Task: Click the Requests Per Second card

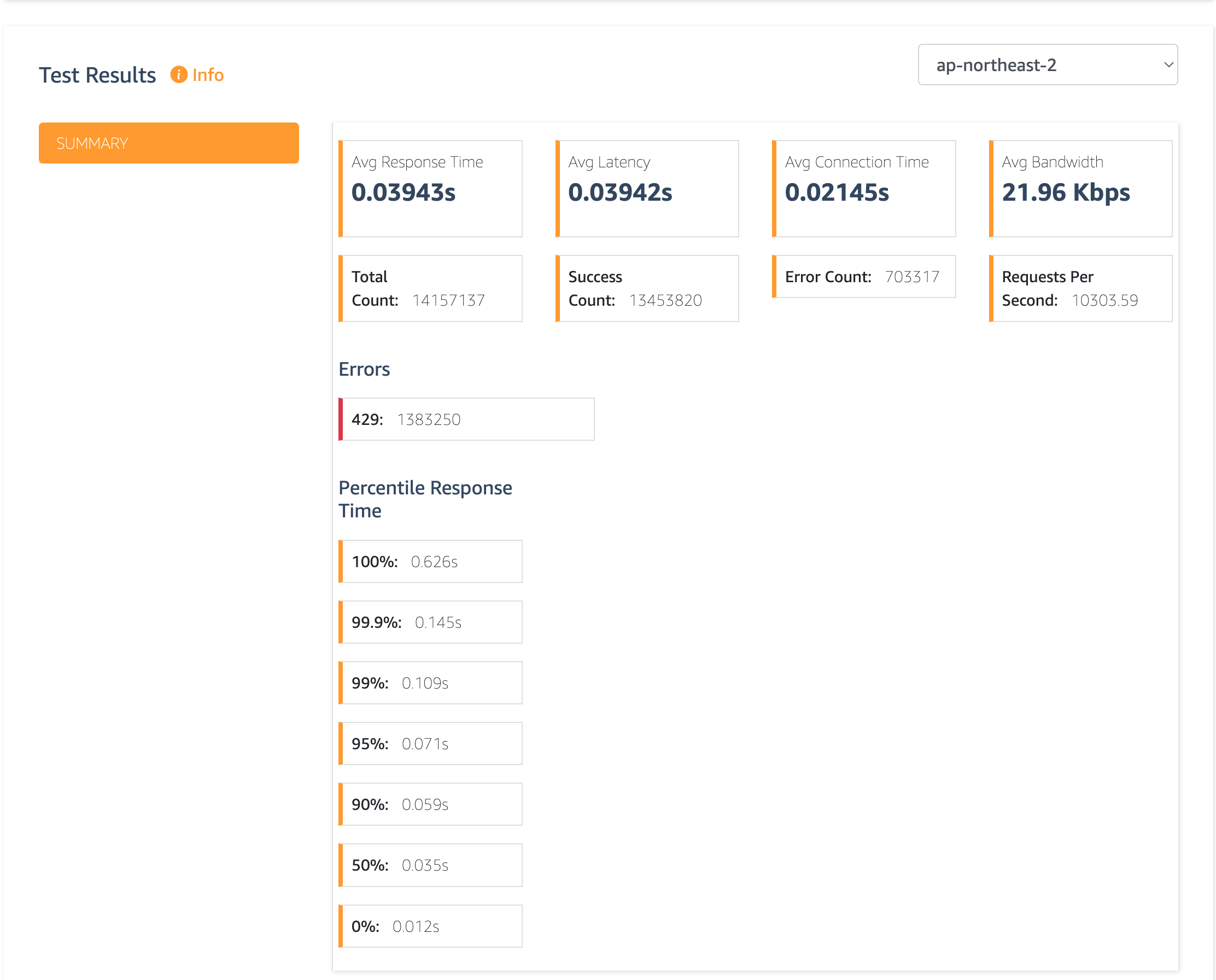Action: (1080, 288)
